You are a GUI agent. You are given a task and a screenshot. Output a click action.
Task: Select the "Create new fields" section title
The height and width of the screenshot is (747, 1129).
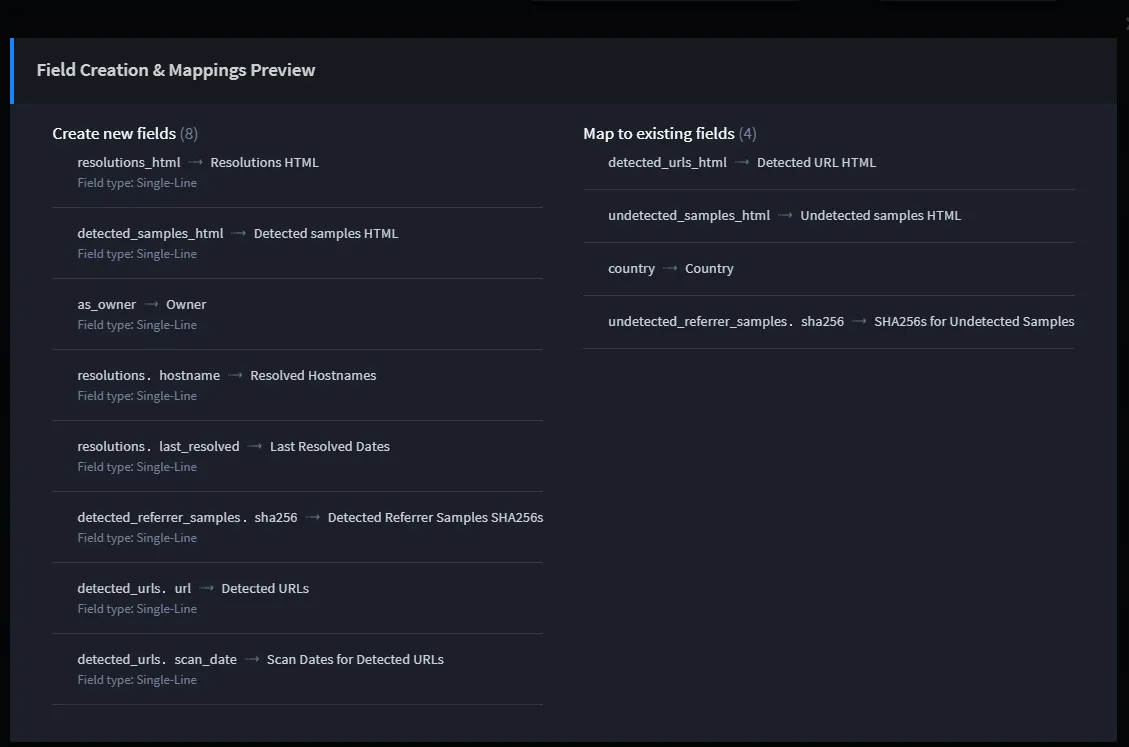pyautogui.click(x=114, y=133)
